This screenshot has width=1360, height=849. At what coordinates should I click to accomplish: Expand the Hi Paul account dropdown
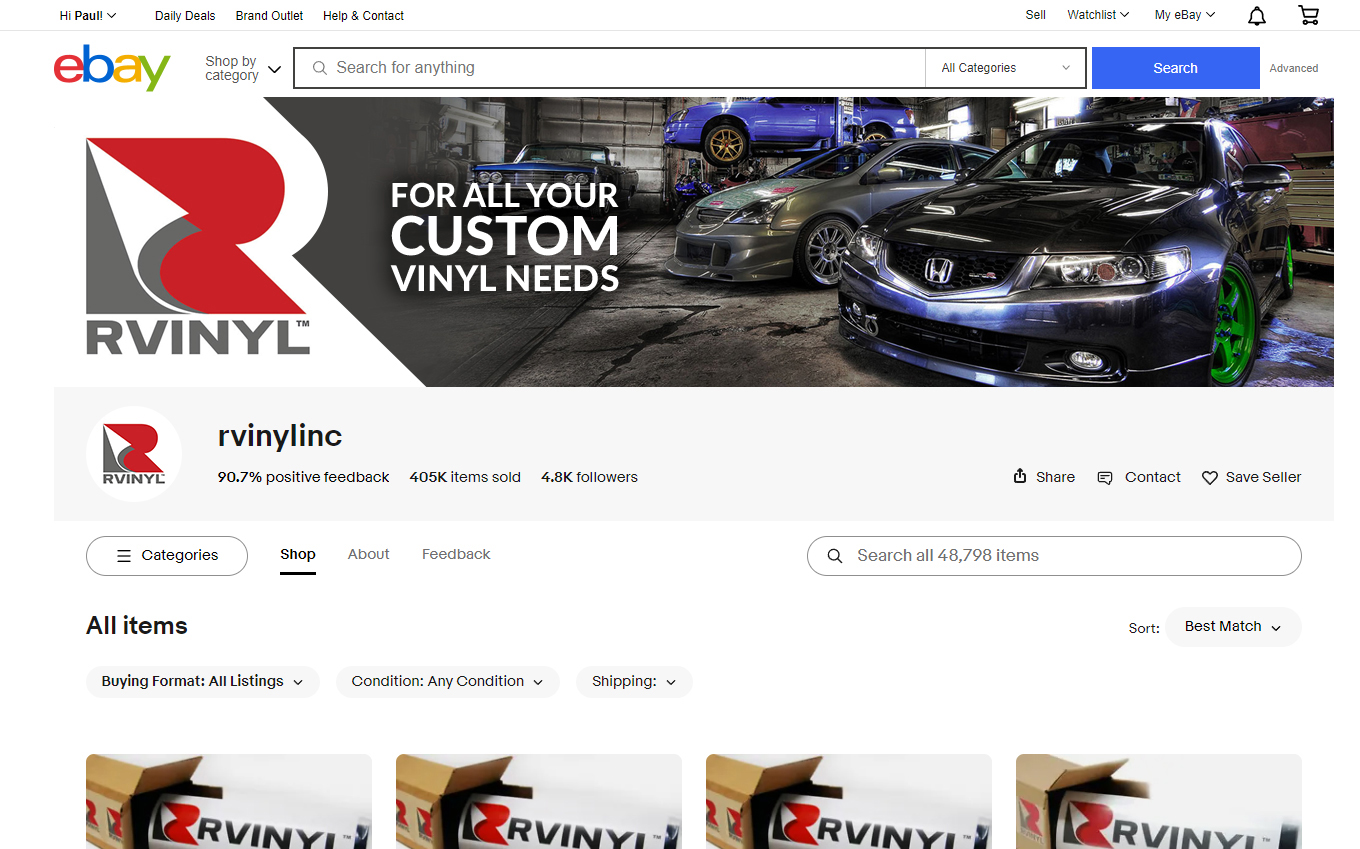pos(88,15)
